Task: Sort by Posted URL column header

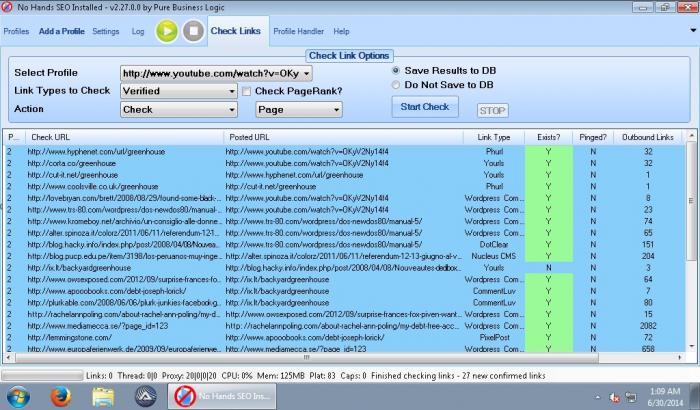Action: pyautogui.click(x=343, y=137)
